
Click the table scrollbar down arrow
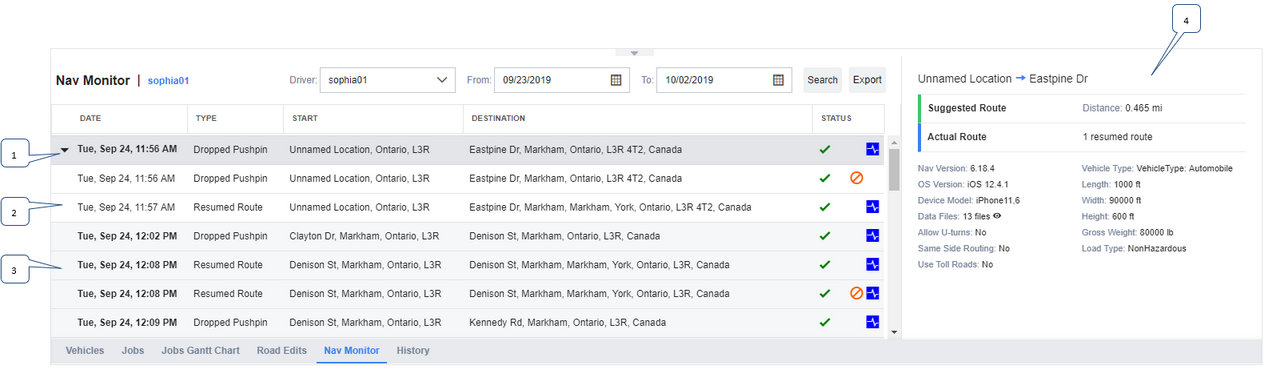[x=893, y=332]
